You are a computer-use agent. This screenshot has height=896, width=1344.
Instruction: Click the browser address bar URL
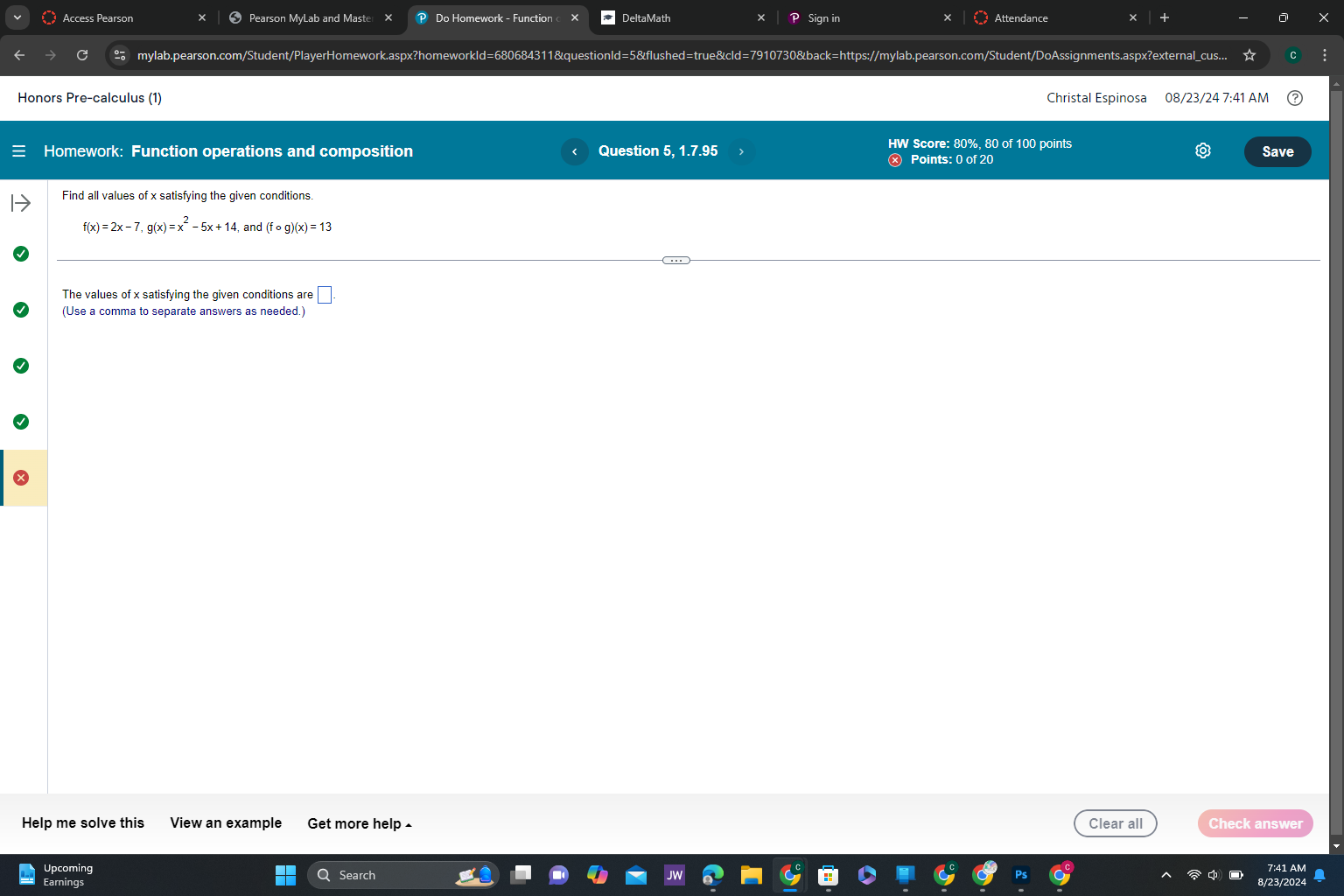coord(682,55)
